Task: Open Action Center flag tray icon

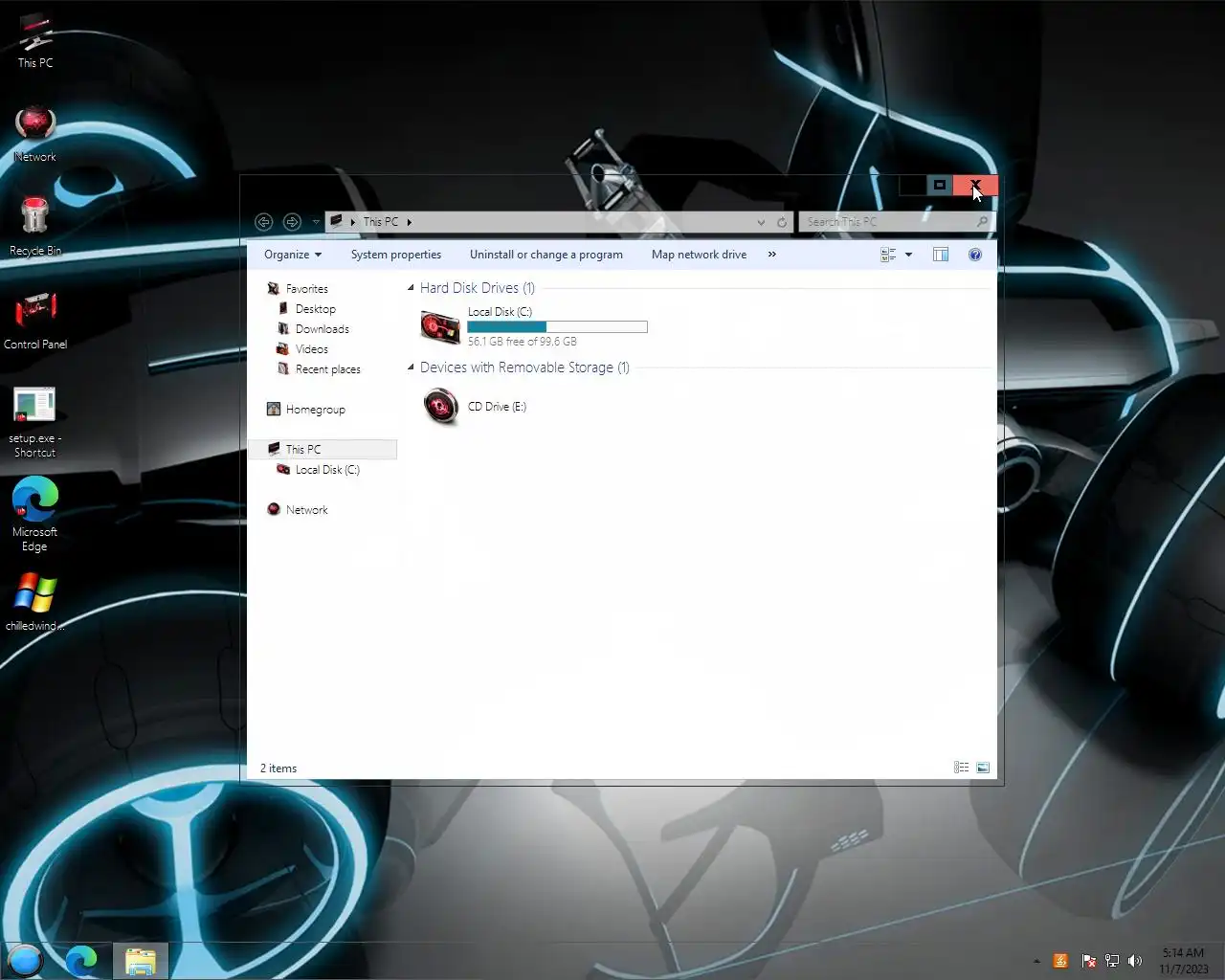Action: [x=1088, y=961]
